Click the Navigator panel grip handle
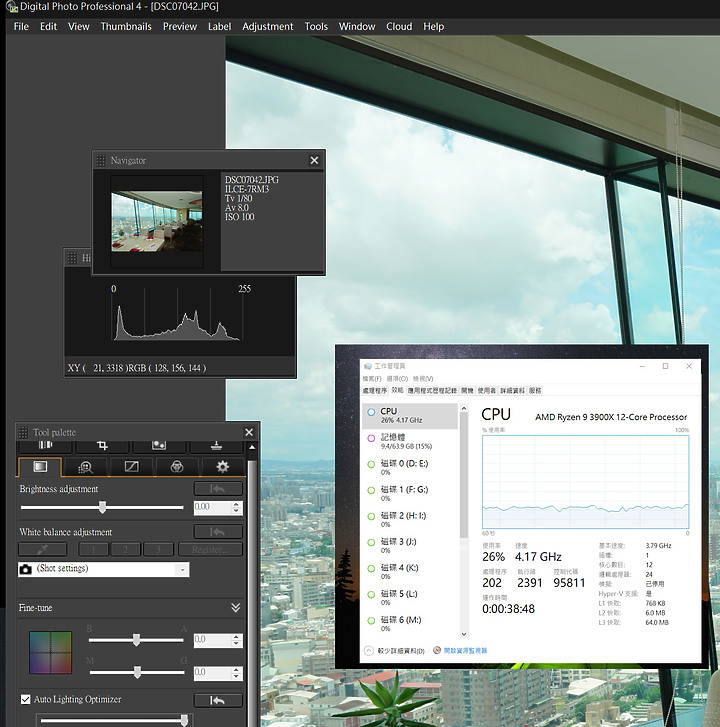720x727 pixels. click(x=101, y=160)
